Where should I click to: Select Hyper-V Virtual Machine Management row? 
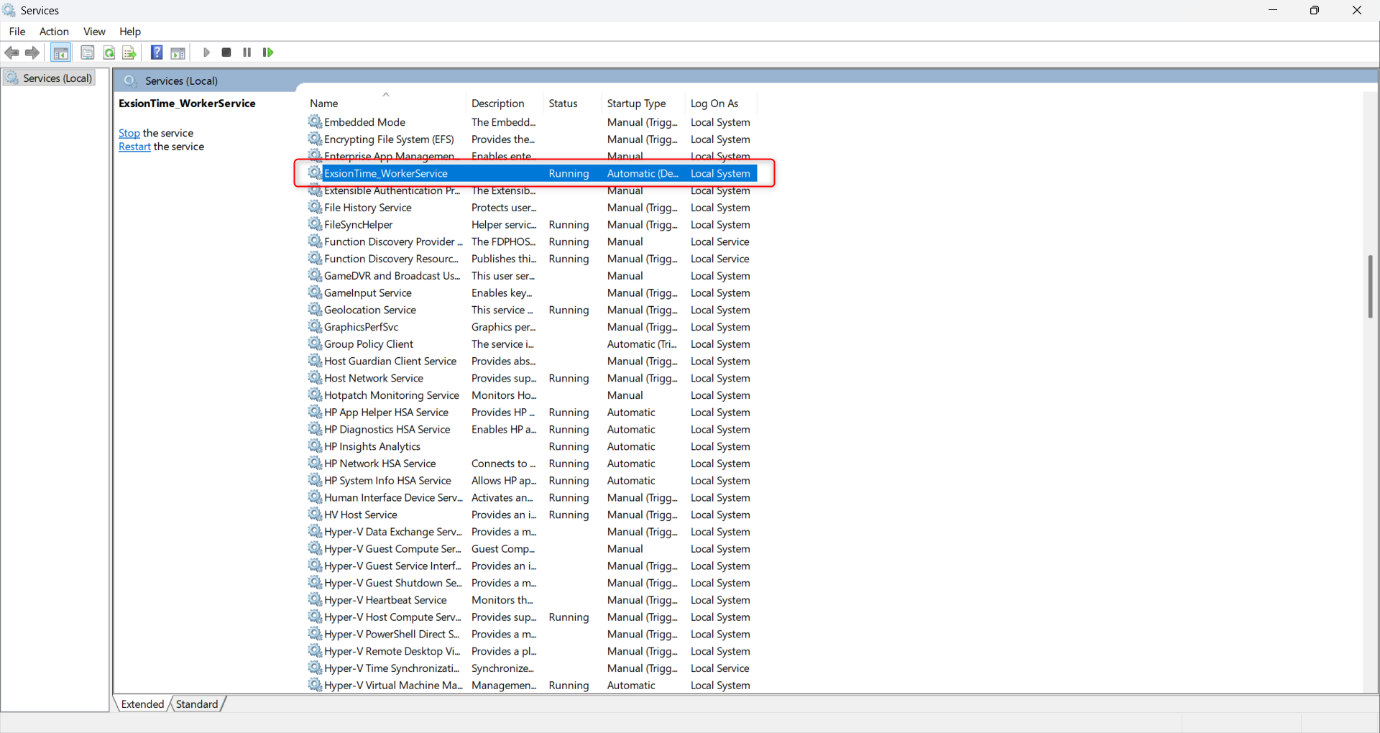pos(531,685)
